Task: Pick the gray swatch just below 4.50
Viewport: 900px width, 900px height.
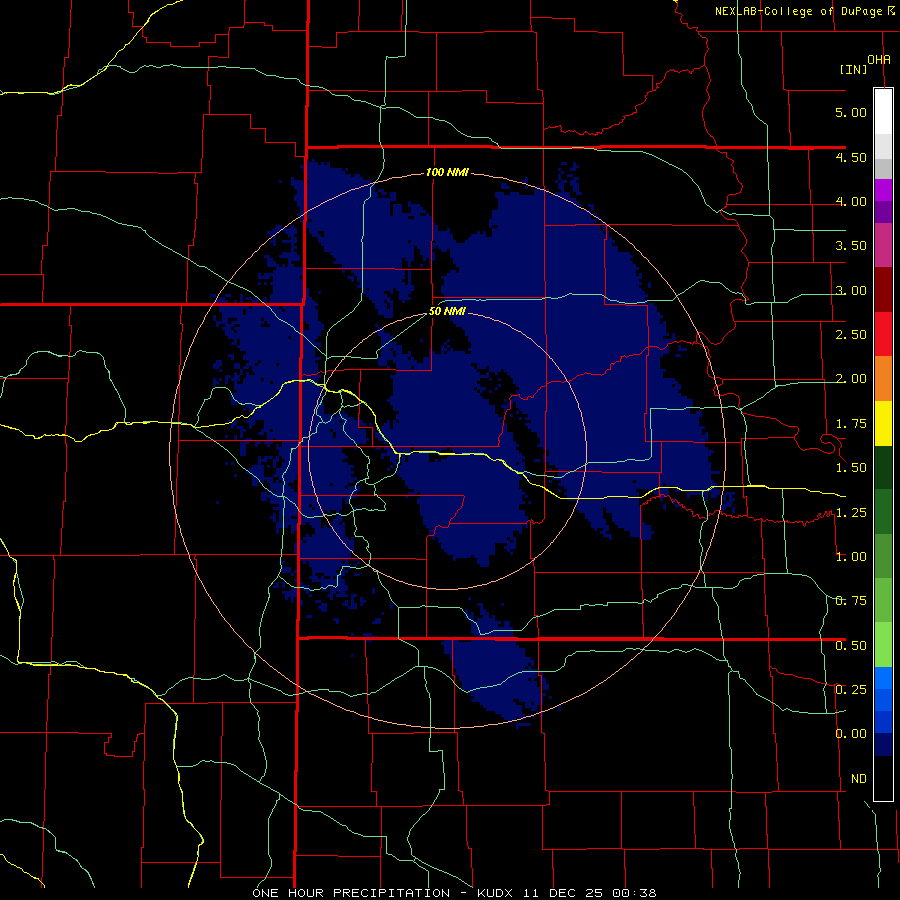Action: (883, 168)
